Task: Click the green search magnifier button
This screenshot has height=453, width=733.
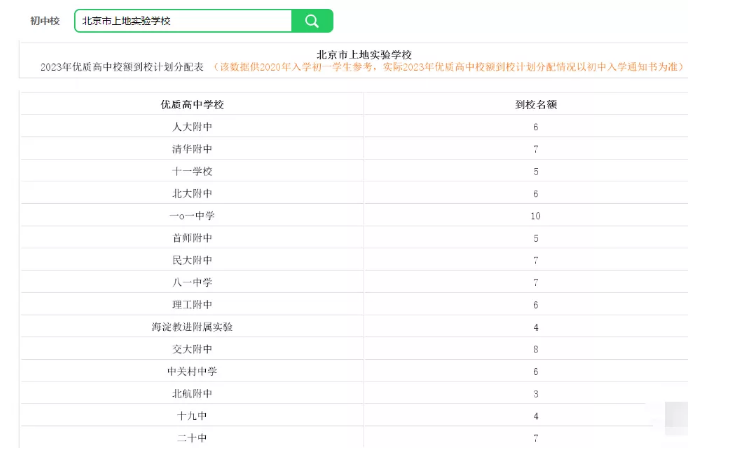Action: (x=312, y=21)
